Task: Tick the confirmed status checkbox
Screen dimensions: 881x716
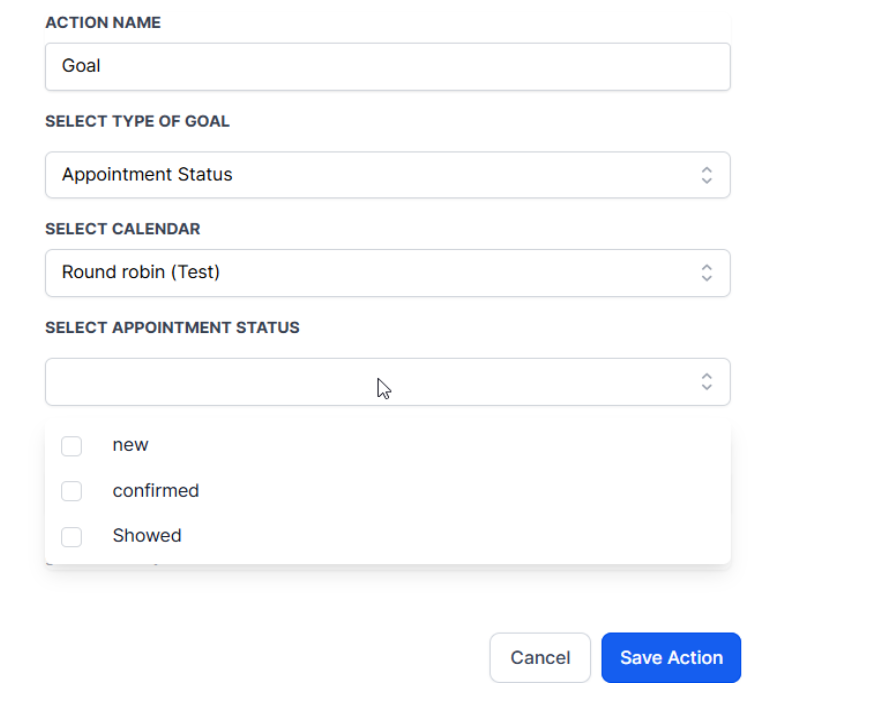Action: (71, 491)
